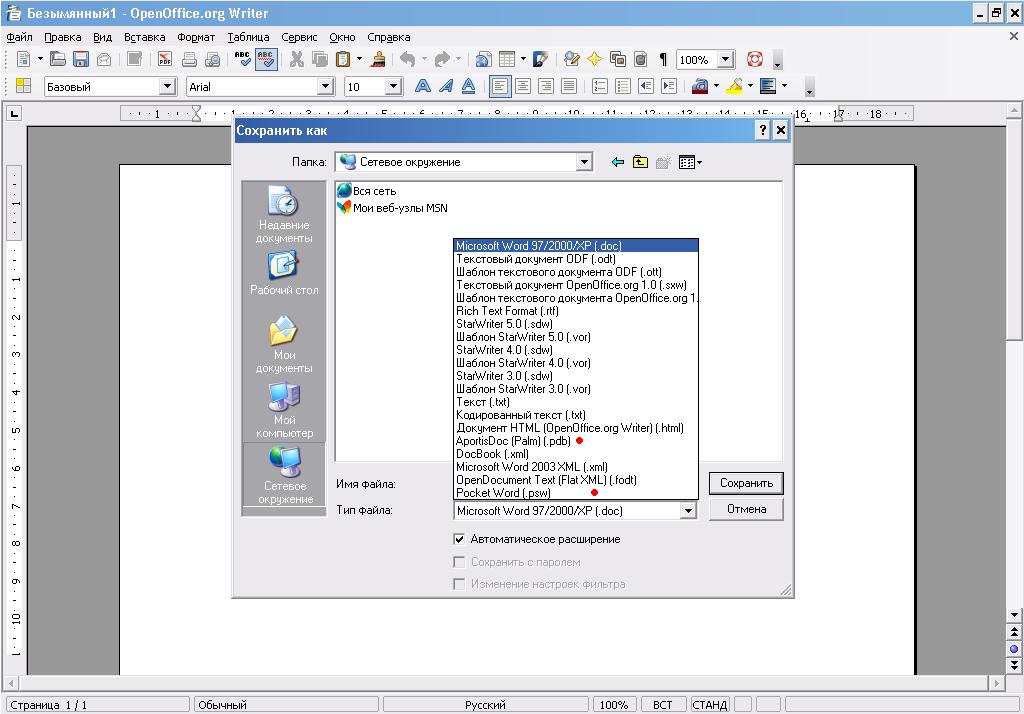Click the Decrease Indent icon
The width and height of the screenshot is (1024, 714).
point(646,86)
